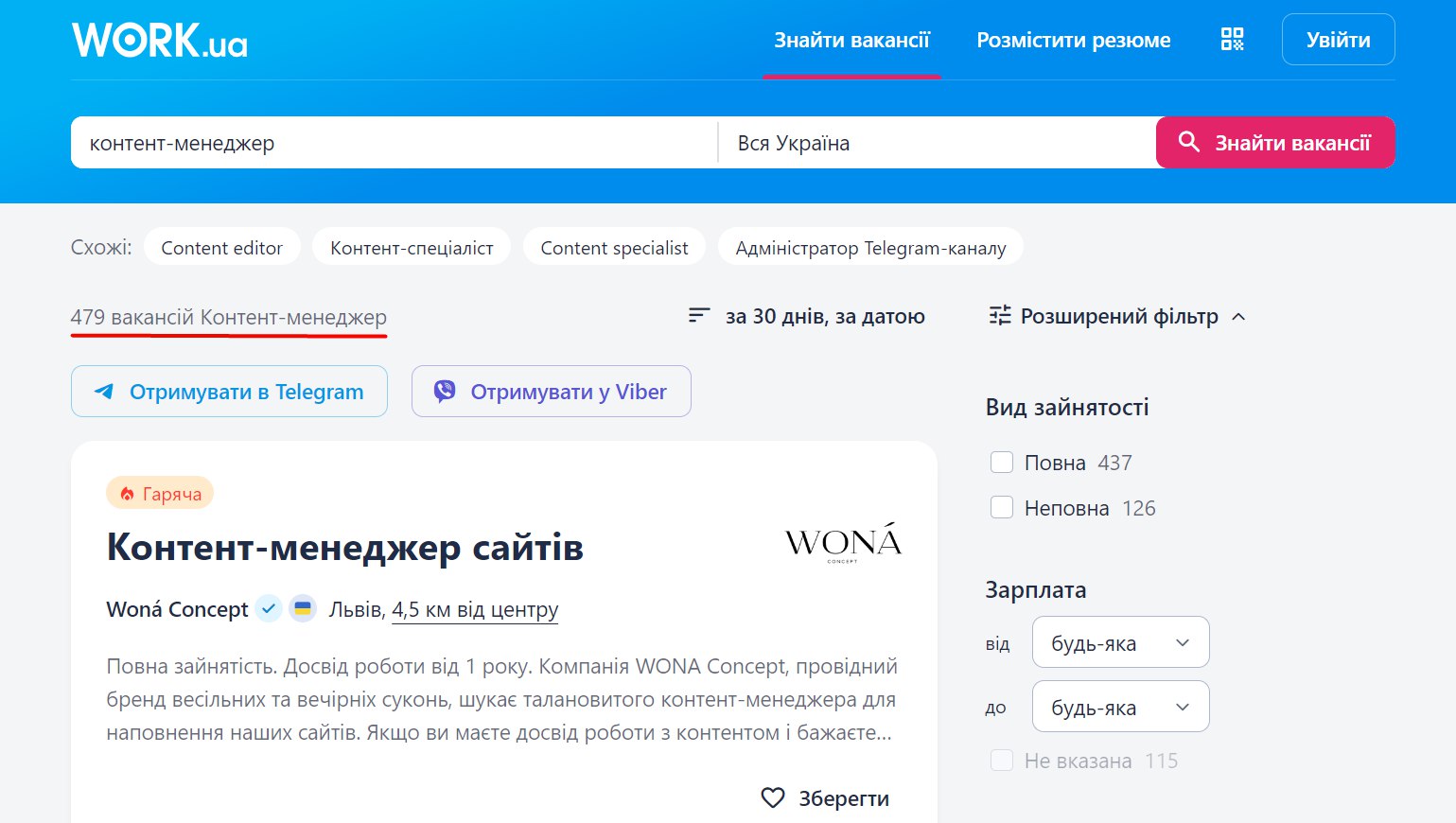Open the salary 'до' dropdown
The width and height of the screenshot is (1456, 823).
point(1120,707)
